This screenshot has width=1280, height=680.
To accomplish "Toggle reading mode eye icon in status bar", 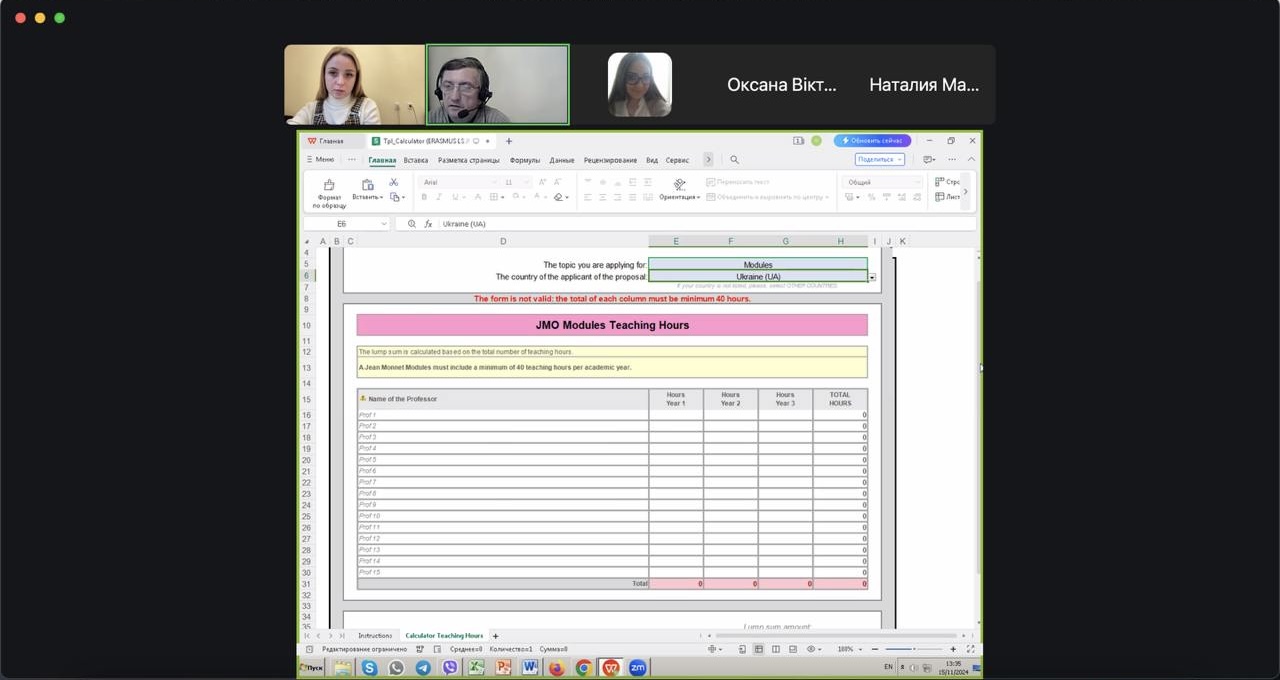I will (811, 649).
